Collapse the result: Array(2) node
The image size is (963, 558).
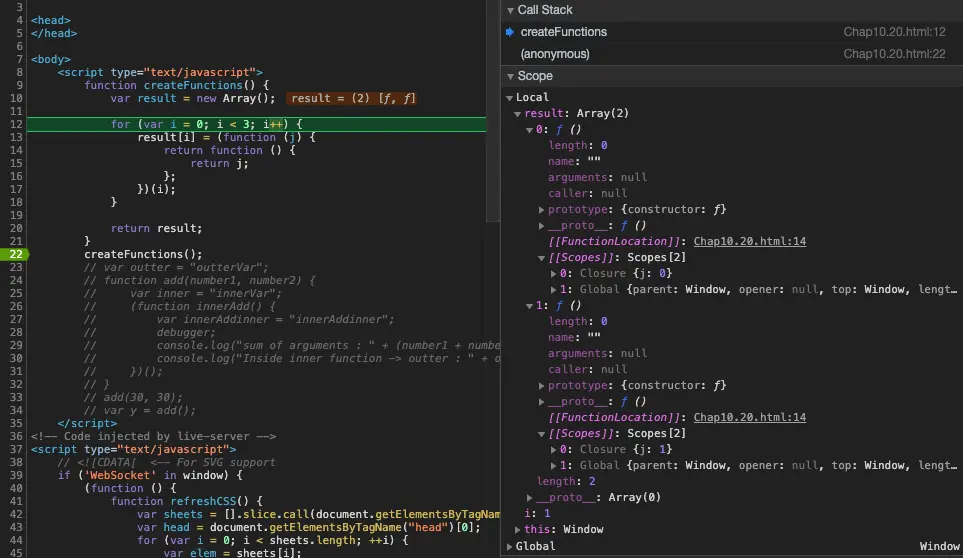(x=518, y=114)
